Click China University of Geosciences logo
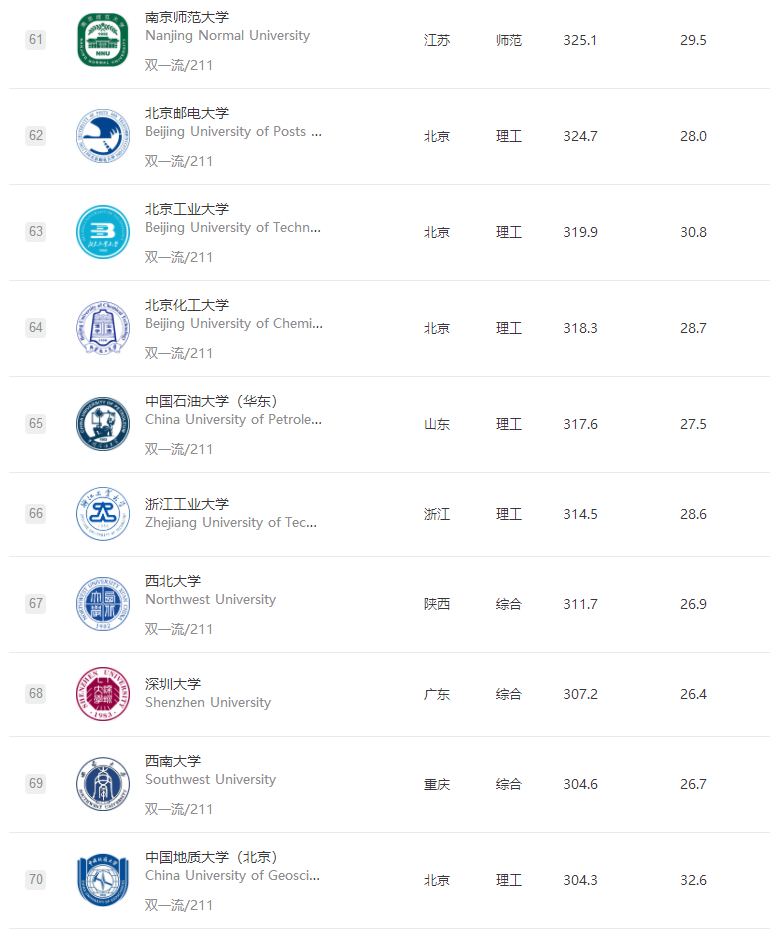Screen dimensions: 783x935 (103, 881)
